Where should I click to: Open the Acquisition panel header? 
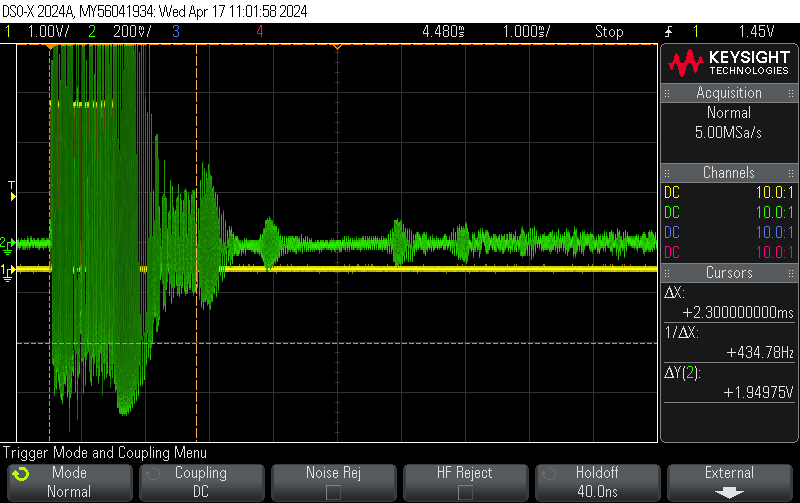(x=729, y=93)
